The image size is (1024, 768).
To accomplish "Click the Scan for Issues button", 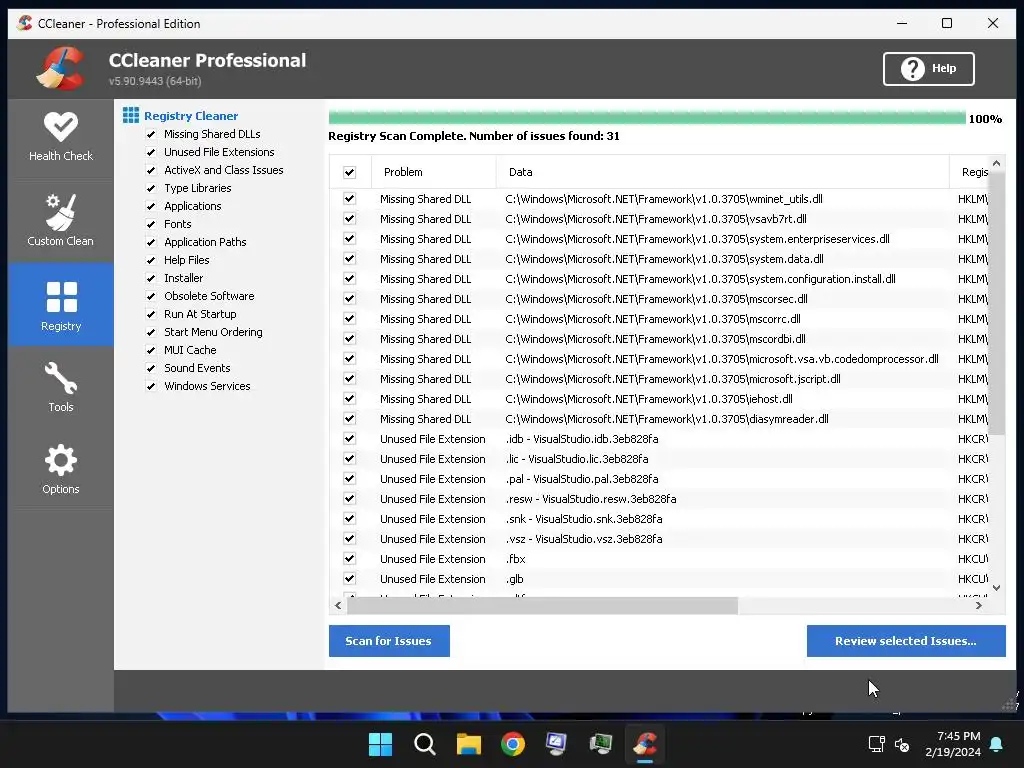I will point(389,641).
